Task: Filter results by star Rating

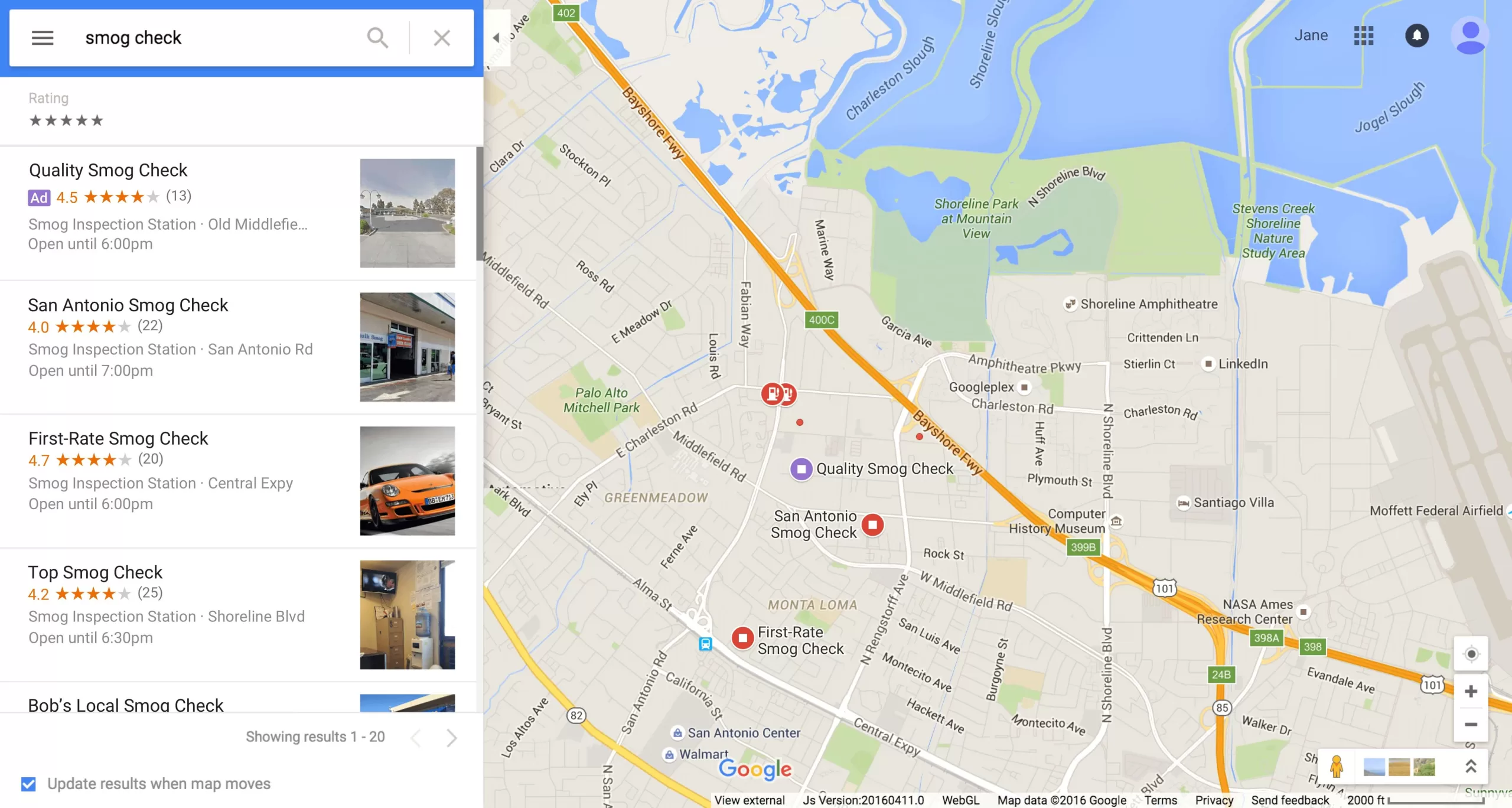Action: (66, 120)
